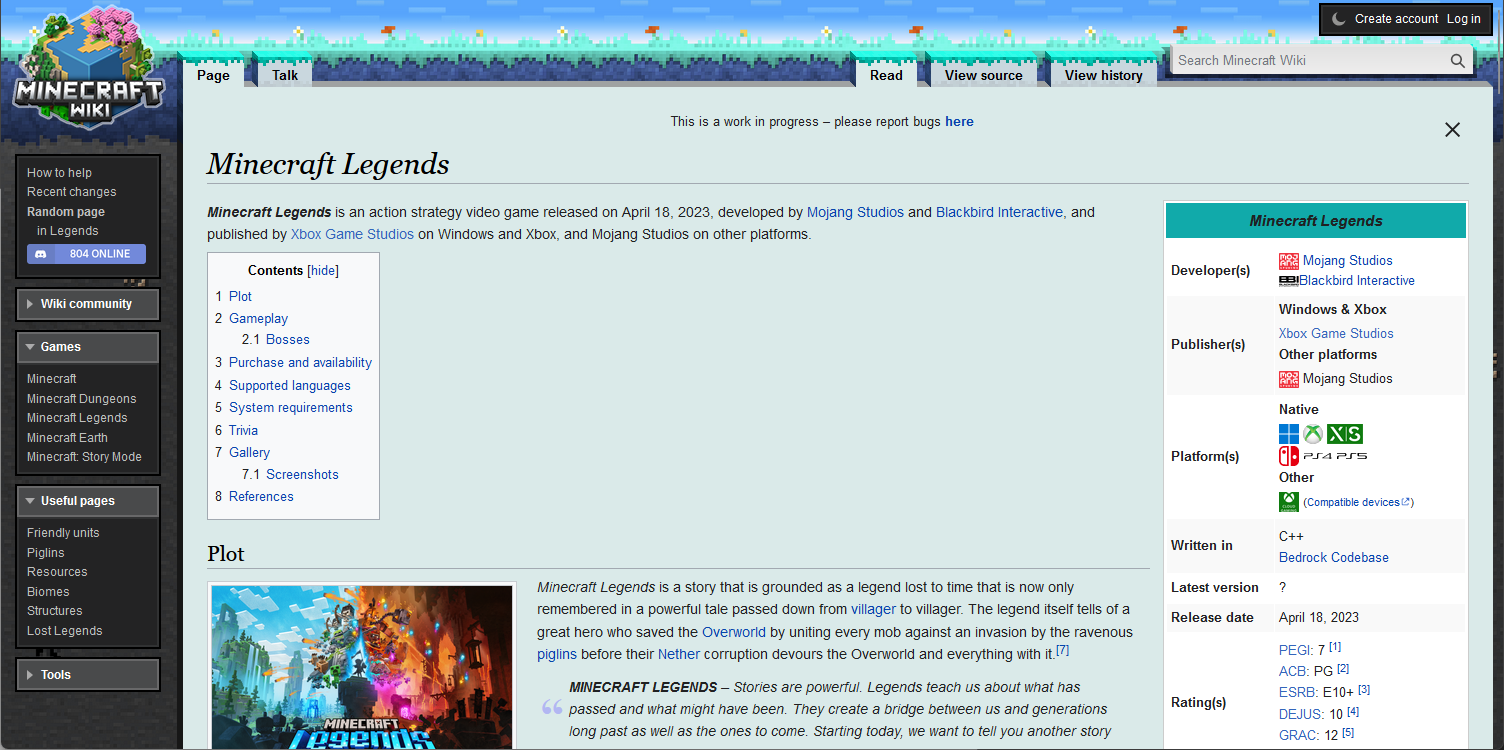
Task: Click the Xbox Cloud Gaming icon
Action: pyautogui.click(x=1289, y=502)
